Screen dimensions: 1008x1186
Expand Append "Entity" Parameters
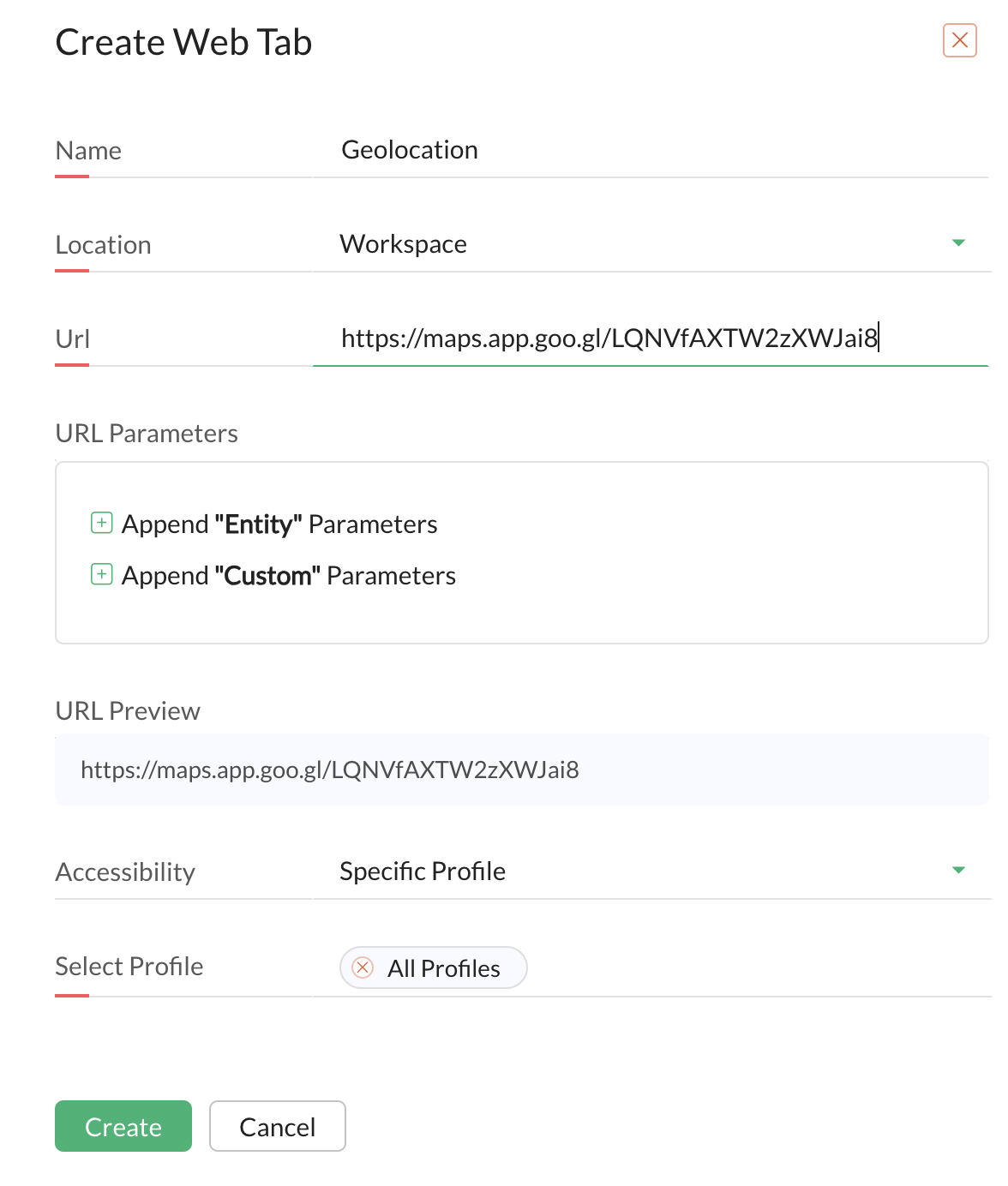pos(279,524)
